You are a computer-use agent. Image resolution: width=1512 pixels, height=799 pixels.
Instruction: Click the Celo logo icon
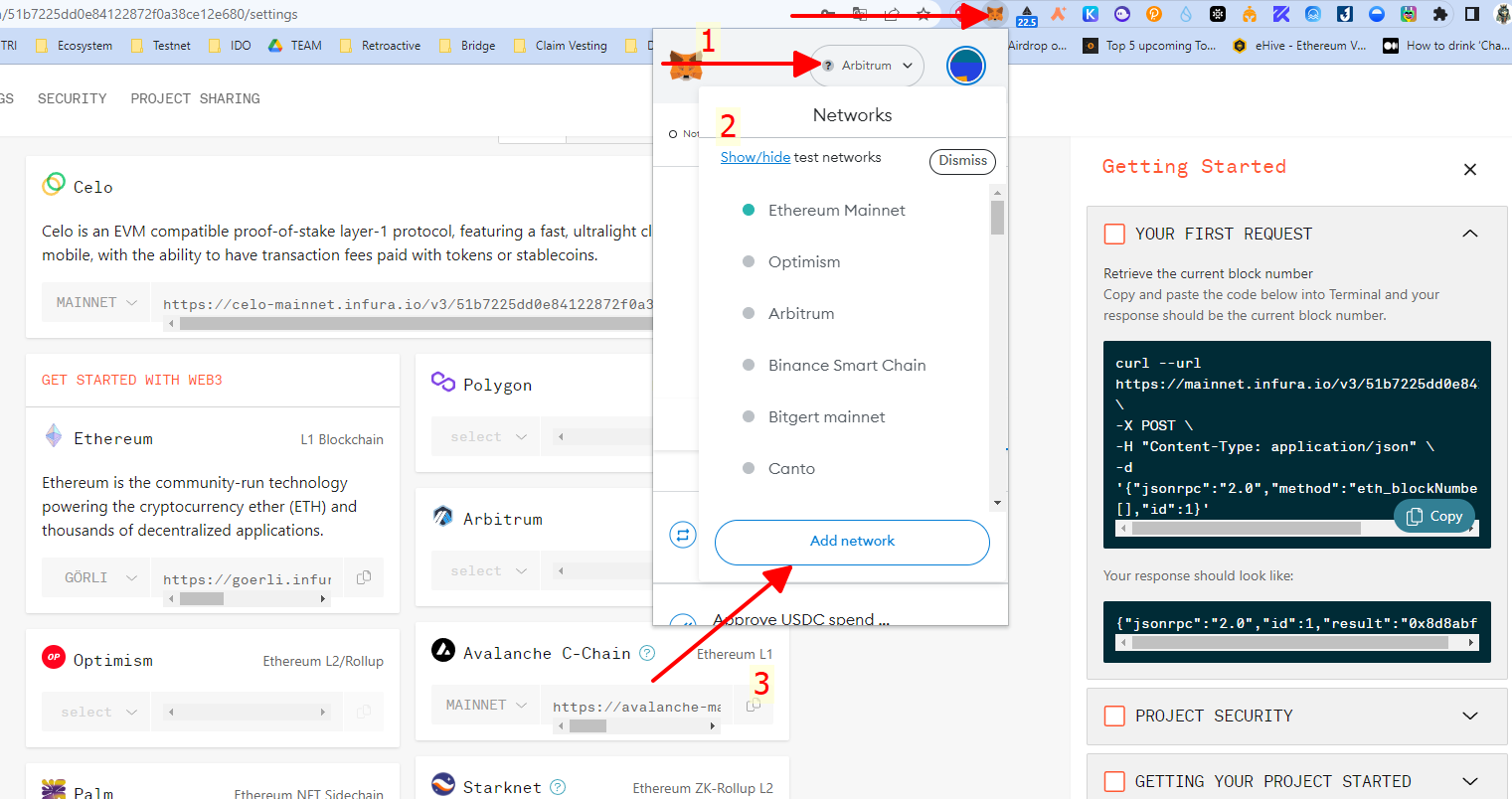point(54,184)
